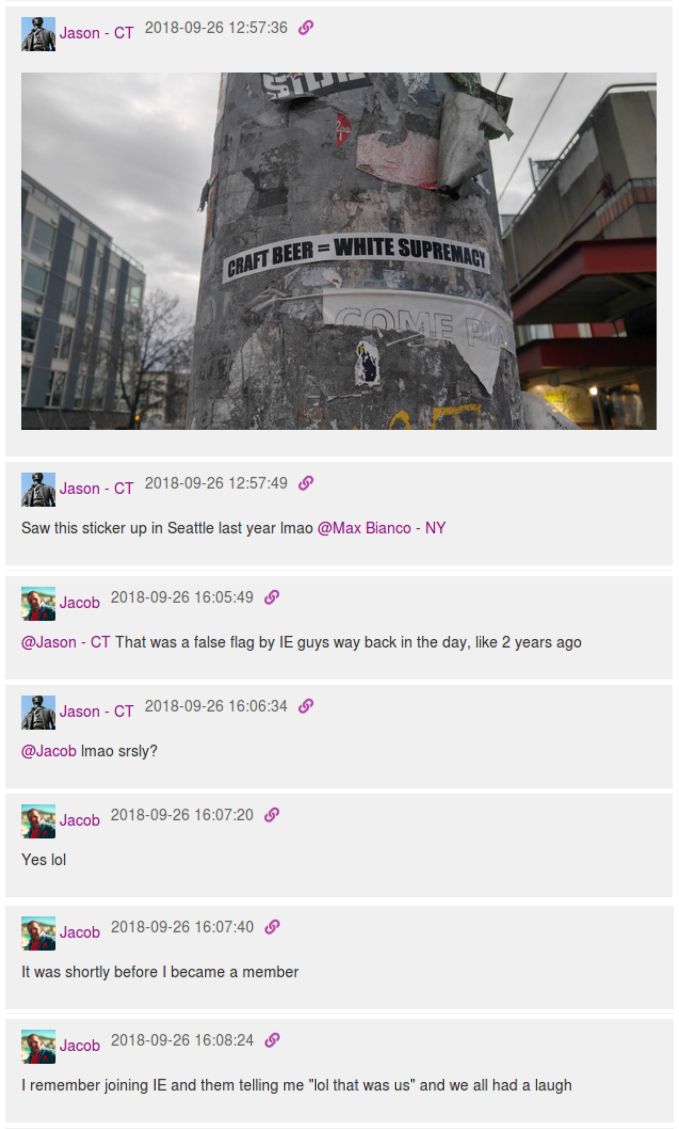Click permalink icon on 16:06:34 message

[306, 706]
